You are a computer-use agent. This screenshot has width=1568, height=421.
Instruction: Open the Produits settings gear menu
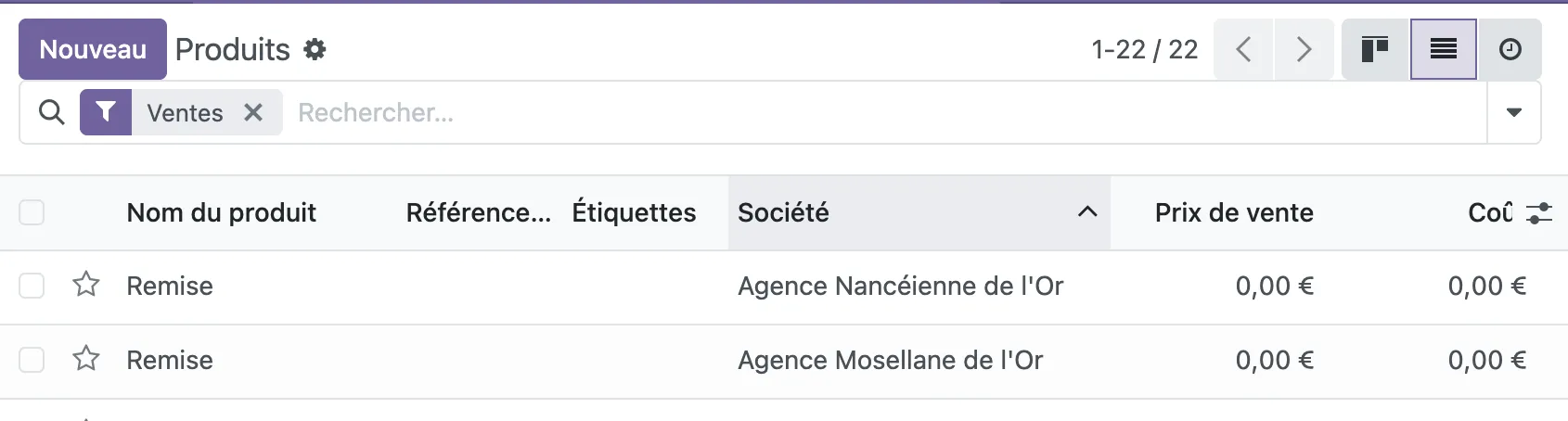315,49
